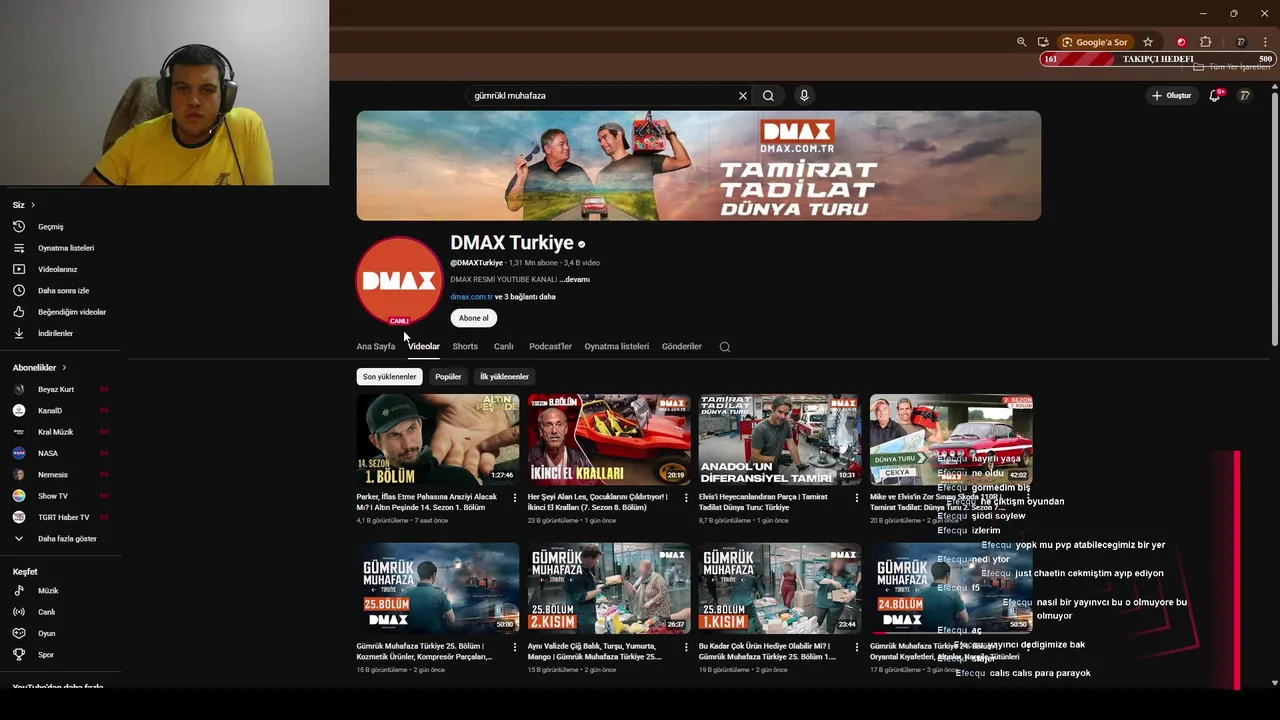Filter by İlk yüklenenler chip
Image resolution: width=1280 pixels, height=720 pixels.
click(504, 377)
